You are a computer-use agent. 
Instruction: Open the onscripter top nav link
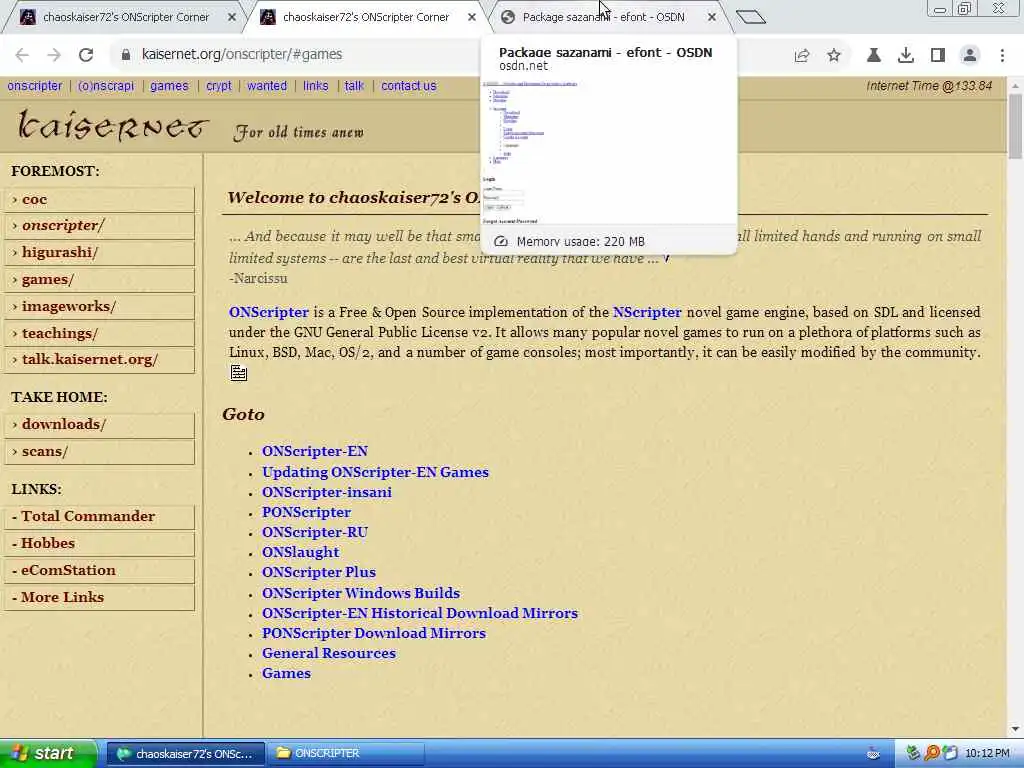click(35, 86)
